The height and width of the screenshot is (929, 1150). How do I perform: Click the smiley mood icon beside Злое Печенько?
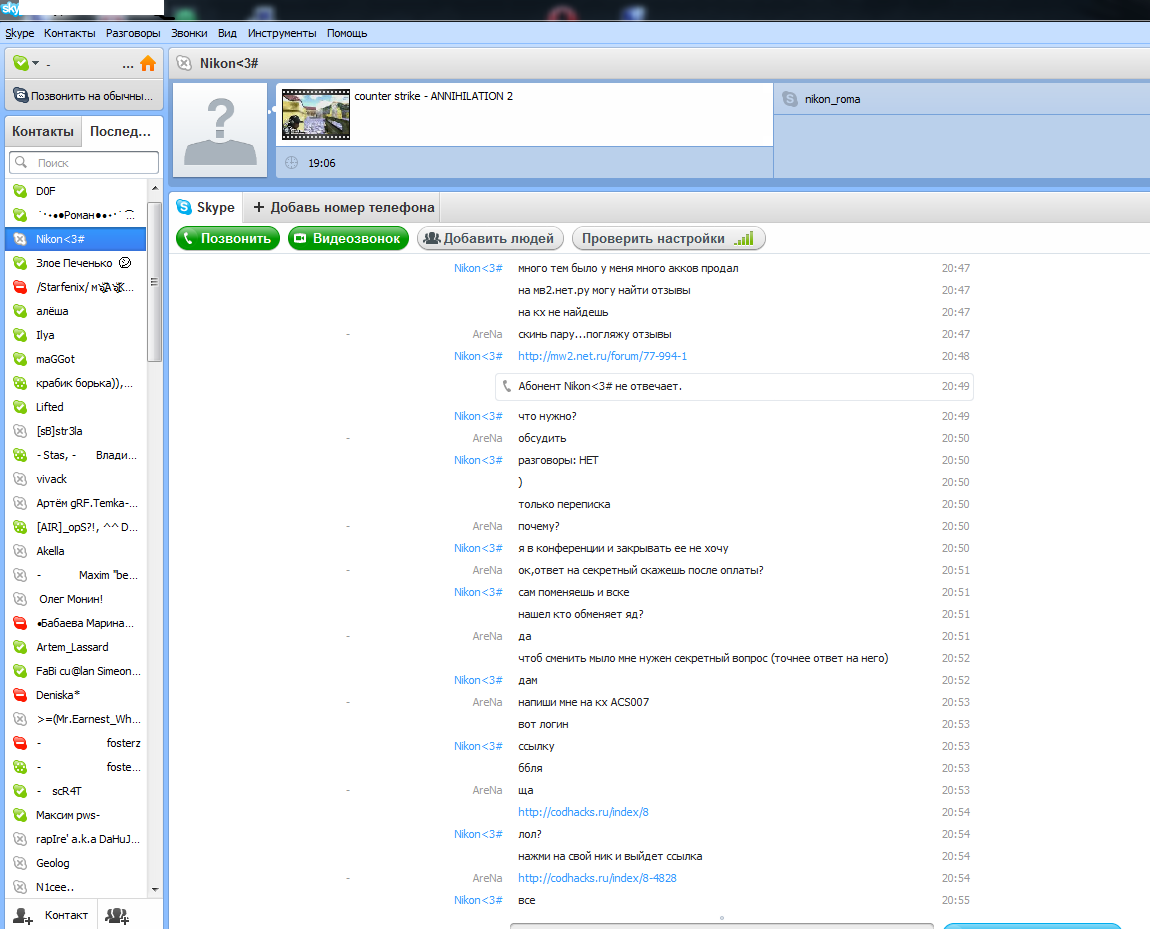[x=125, y=262]
